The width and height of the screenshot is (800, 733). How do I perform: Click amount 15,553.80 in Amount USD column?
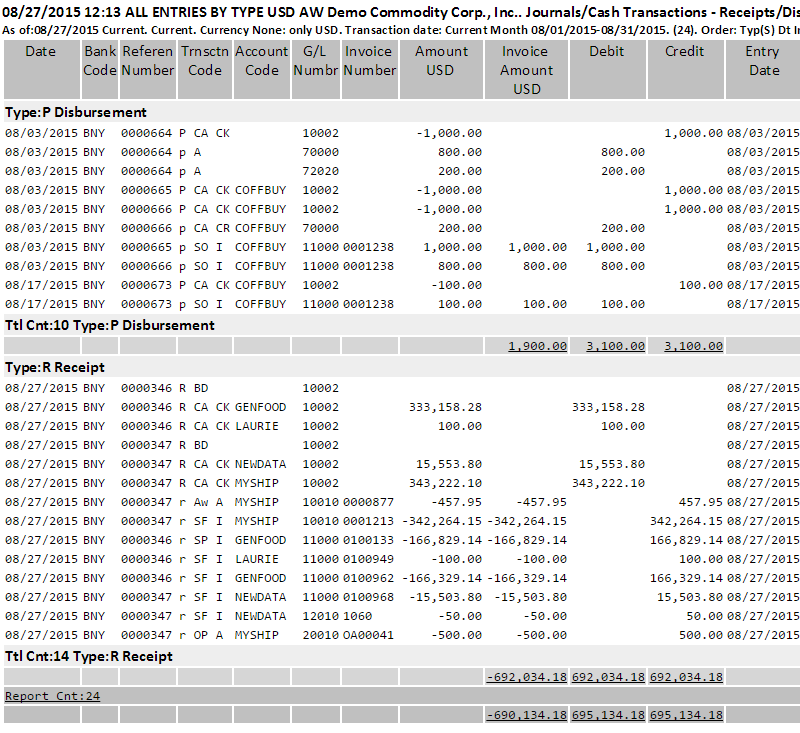[449, 464]
